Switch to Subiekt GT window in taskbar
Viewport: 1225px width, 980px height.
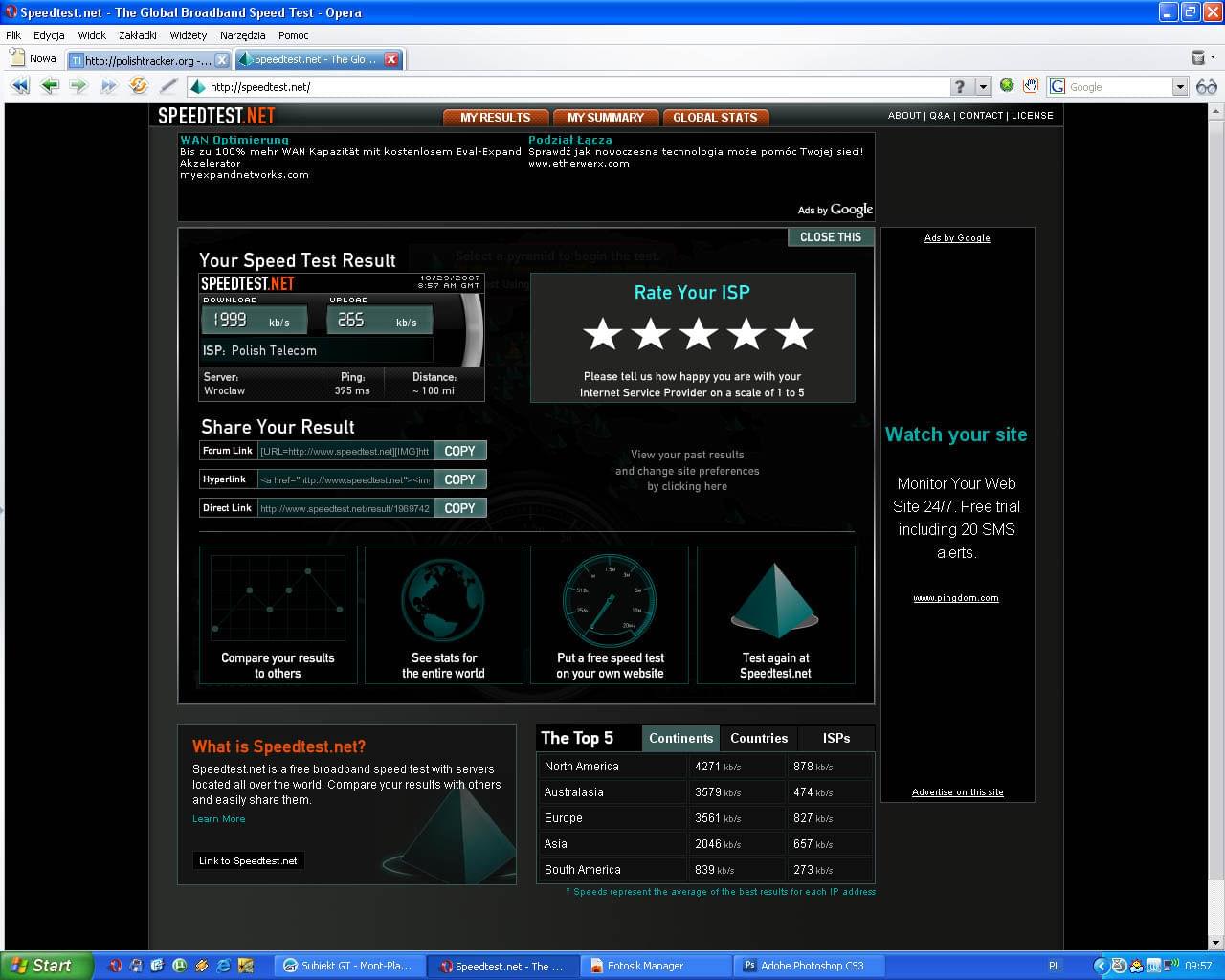click(x=350, y=966)
